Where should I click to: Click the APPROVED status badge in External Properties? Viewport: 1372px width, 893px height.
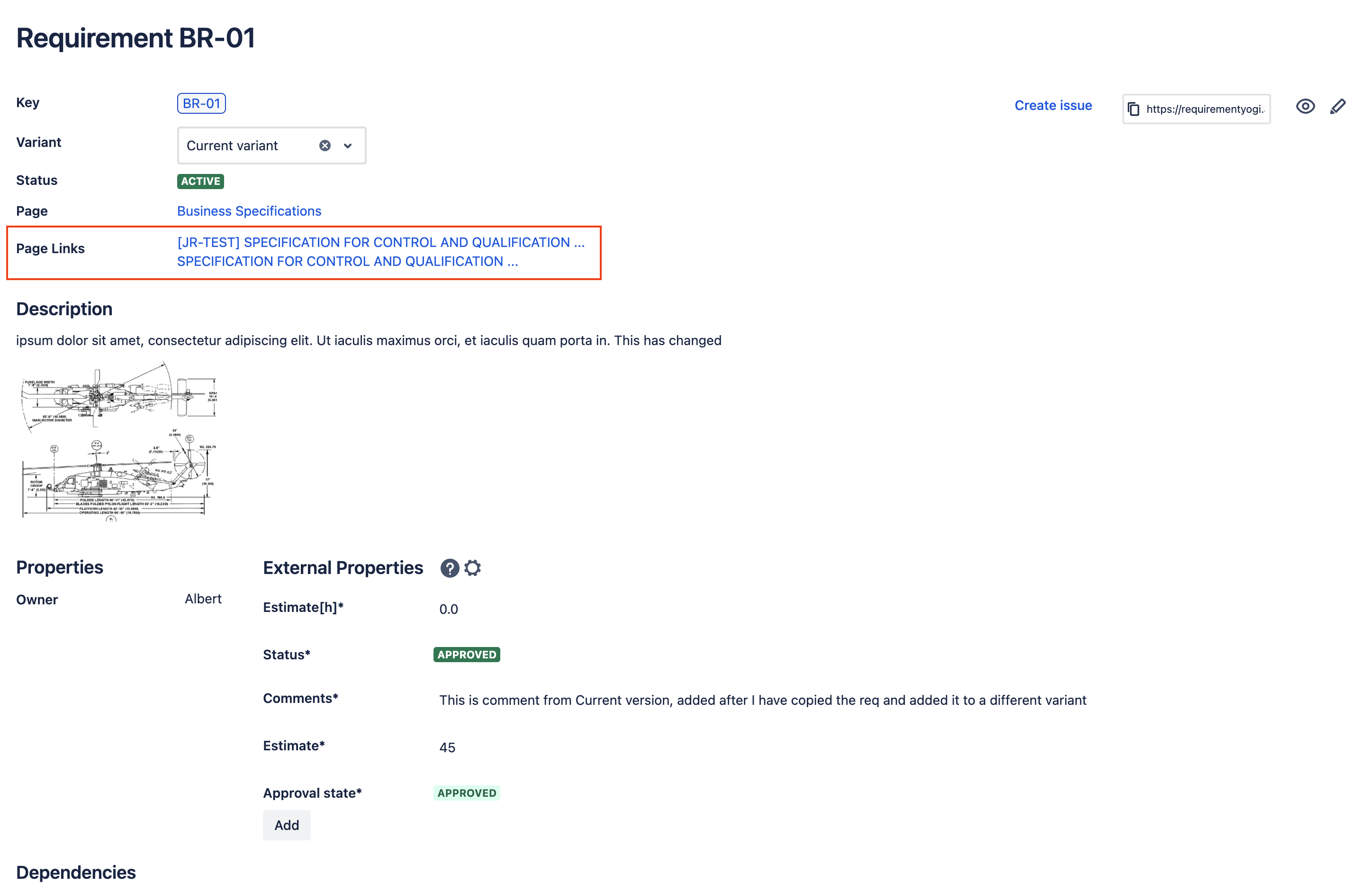click(467, 655)
